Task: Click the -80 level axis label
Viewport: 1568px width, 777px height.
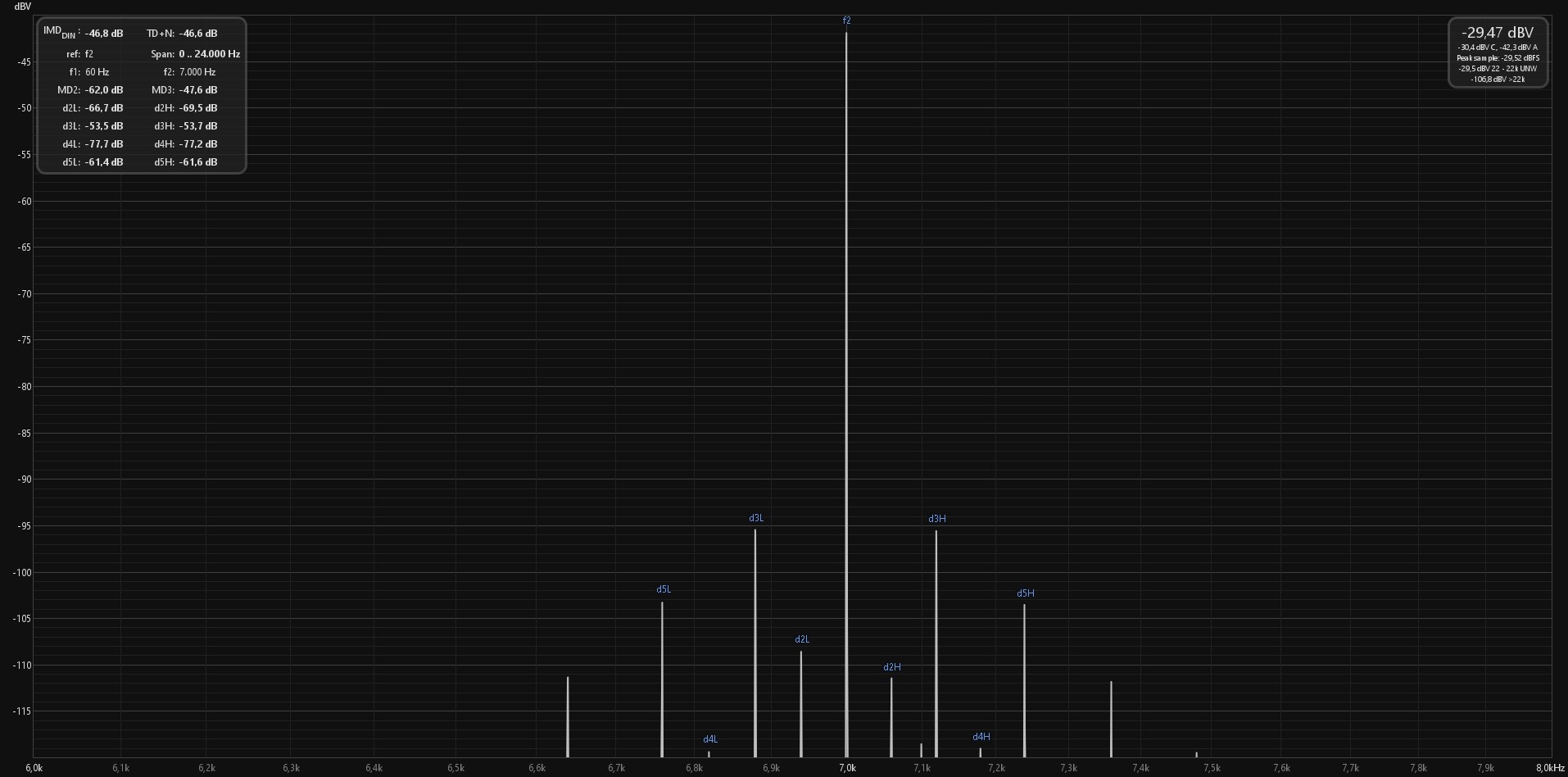Action: coord(24,387)
